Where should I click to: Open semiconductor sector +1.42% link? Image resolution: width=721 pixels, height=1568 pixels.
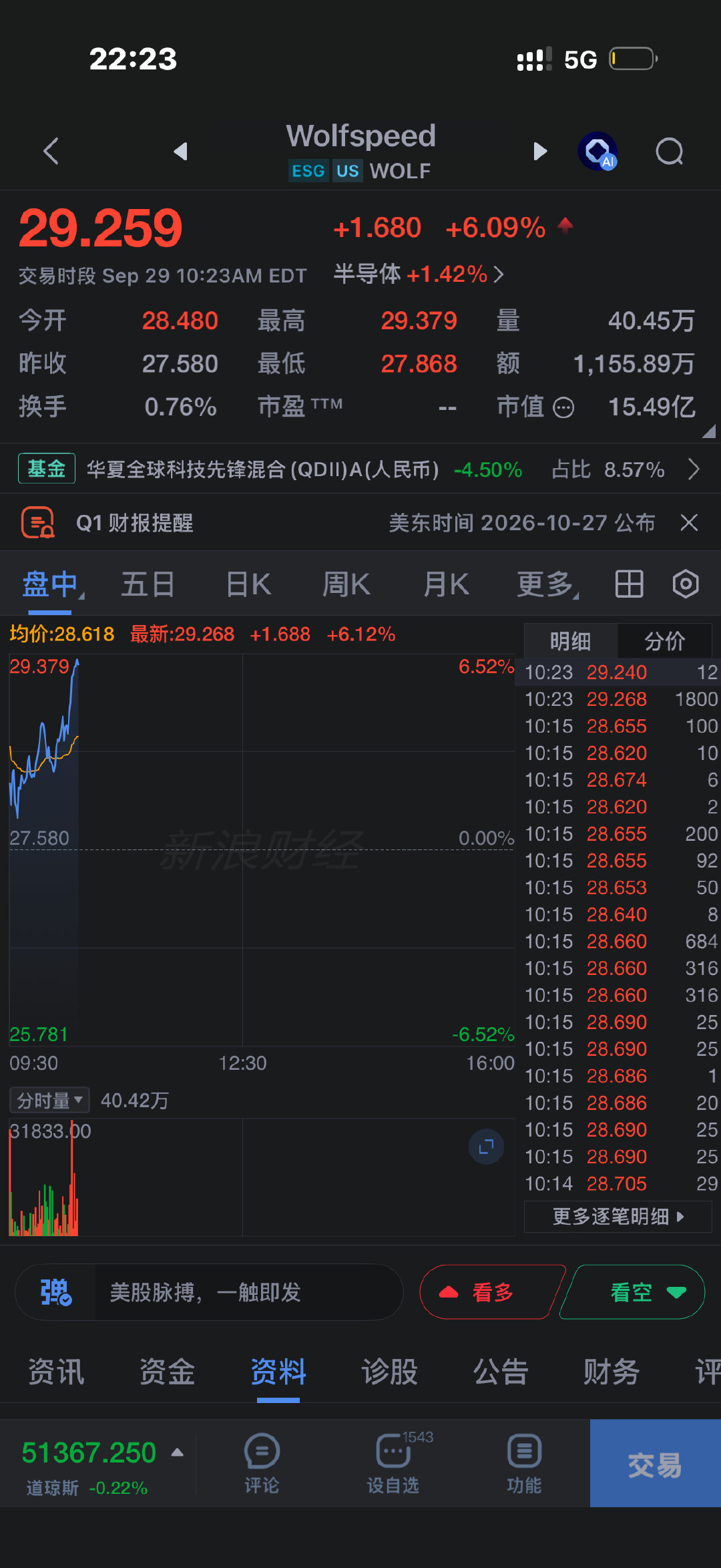click(419, 274)
